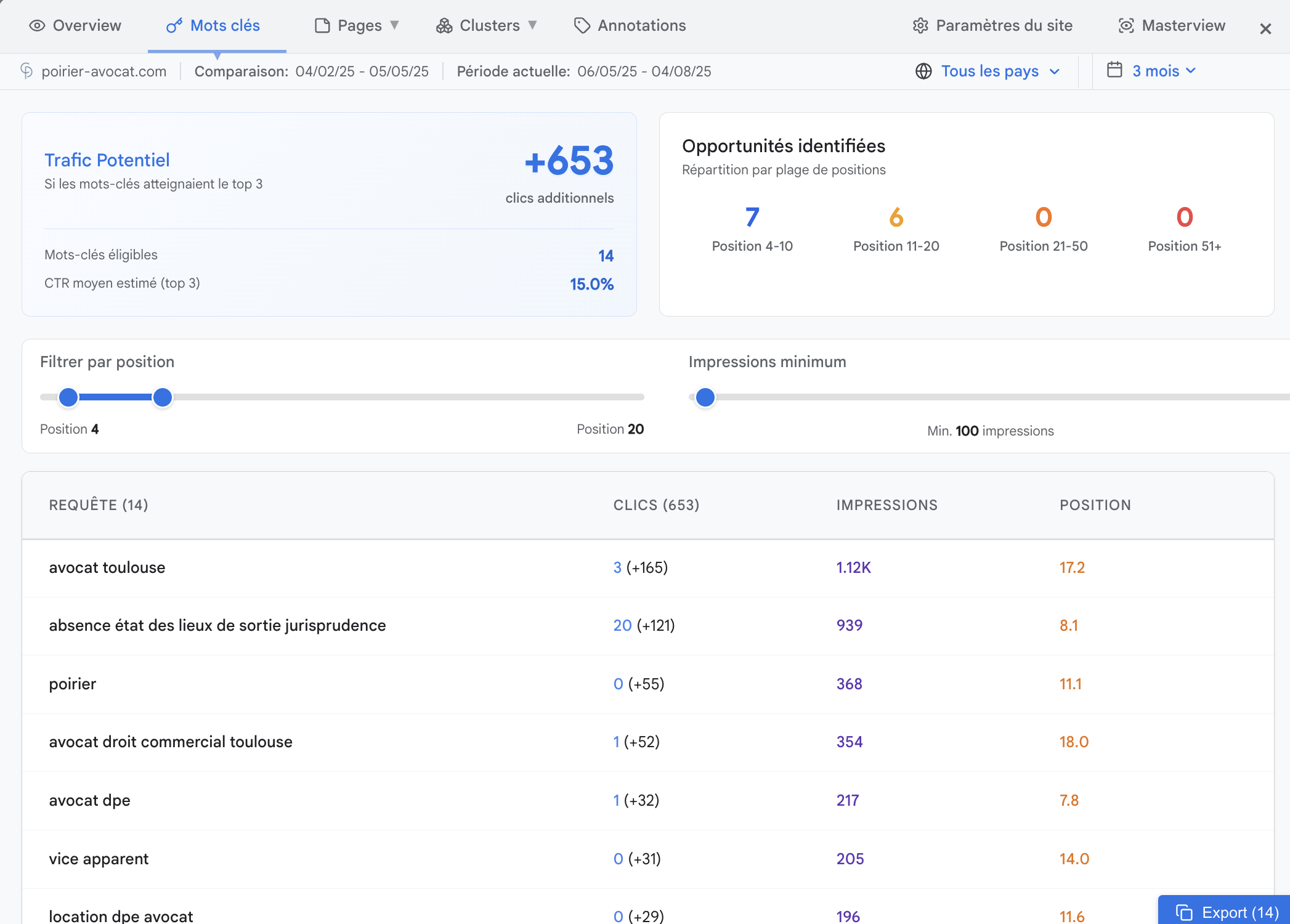Select the location dpe avocat row
1290x924 pixels.
648,907
